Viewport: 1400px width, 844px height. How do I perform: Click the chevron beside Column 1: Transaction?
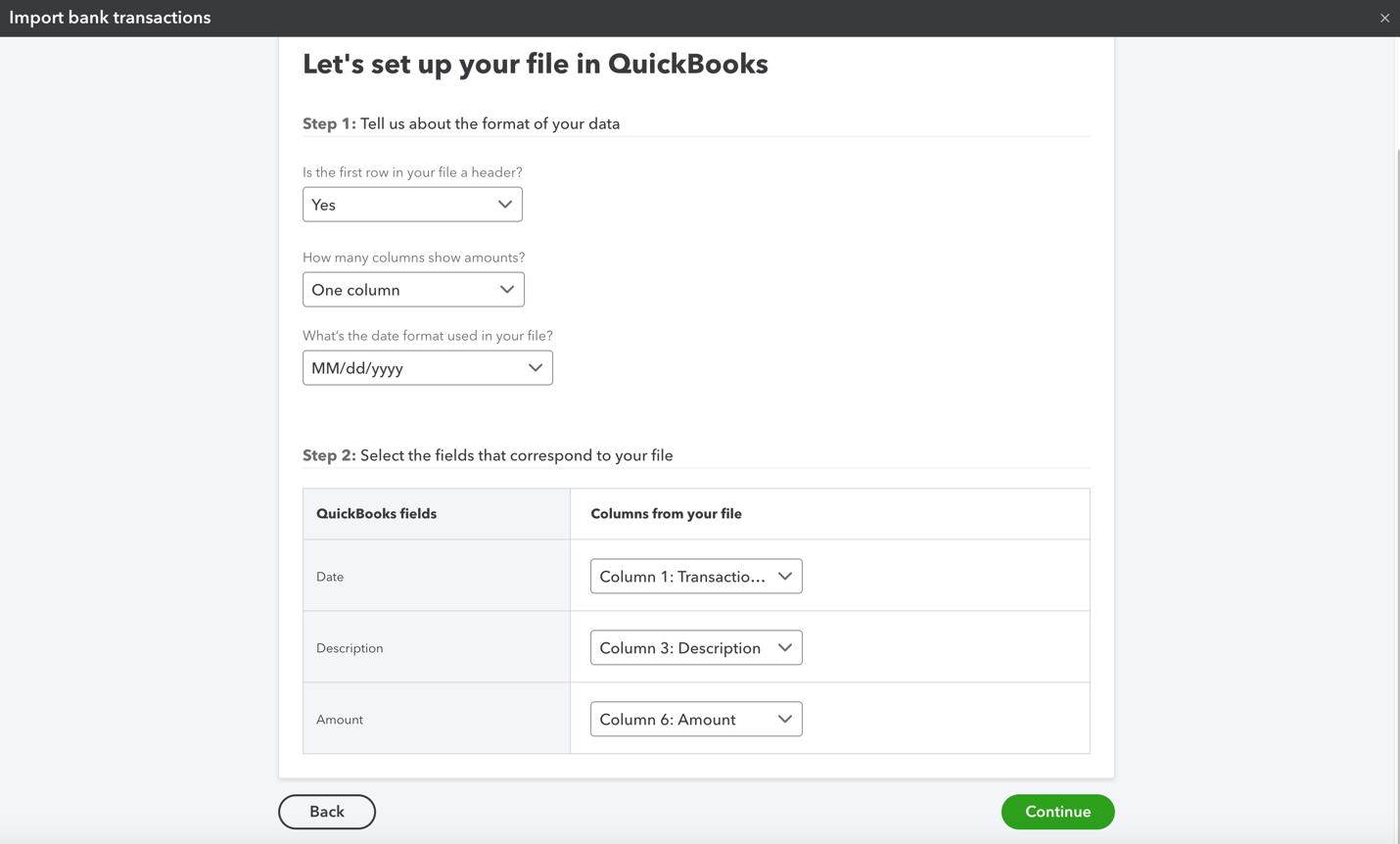[x=784, y=576]
